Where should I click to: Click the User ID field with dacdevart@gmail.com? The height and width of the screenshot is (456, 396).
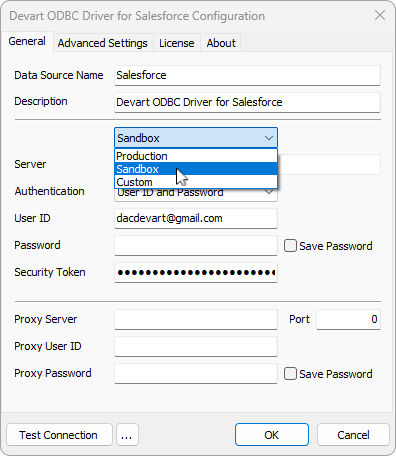196,218
